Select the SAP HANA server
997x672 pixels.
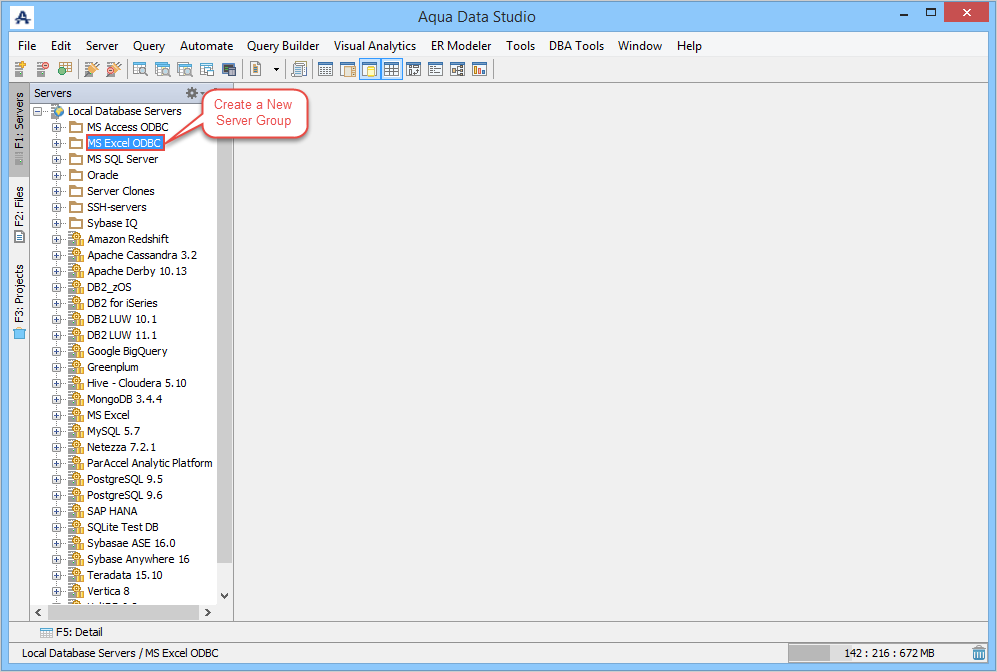(x=112, y=511)
